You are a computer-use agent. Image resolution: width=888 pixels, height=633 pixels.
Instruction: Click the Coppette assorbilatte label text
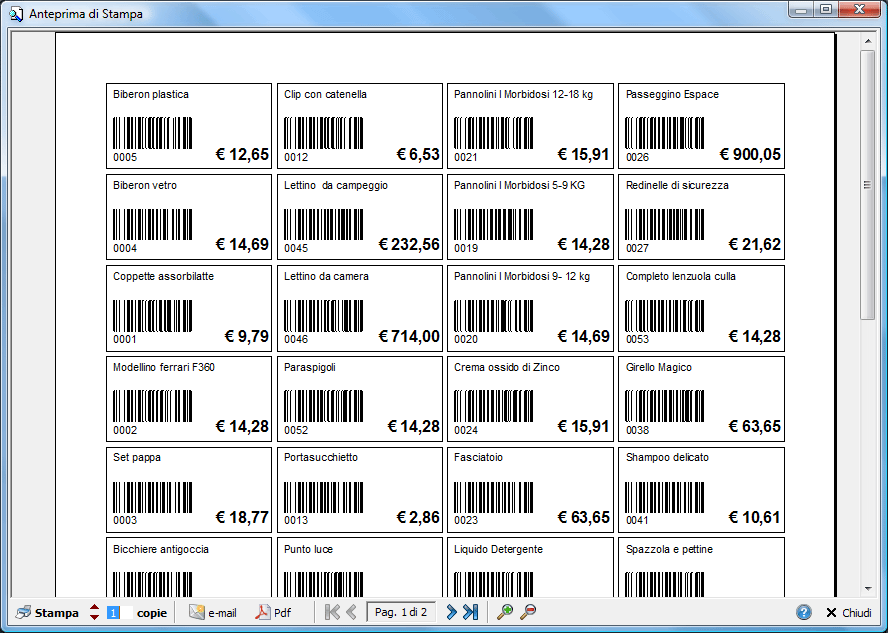click(163, 276)
